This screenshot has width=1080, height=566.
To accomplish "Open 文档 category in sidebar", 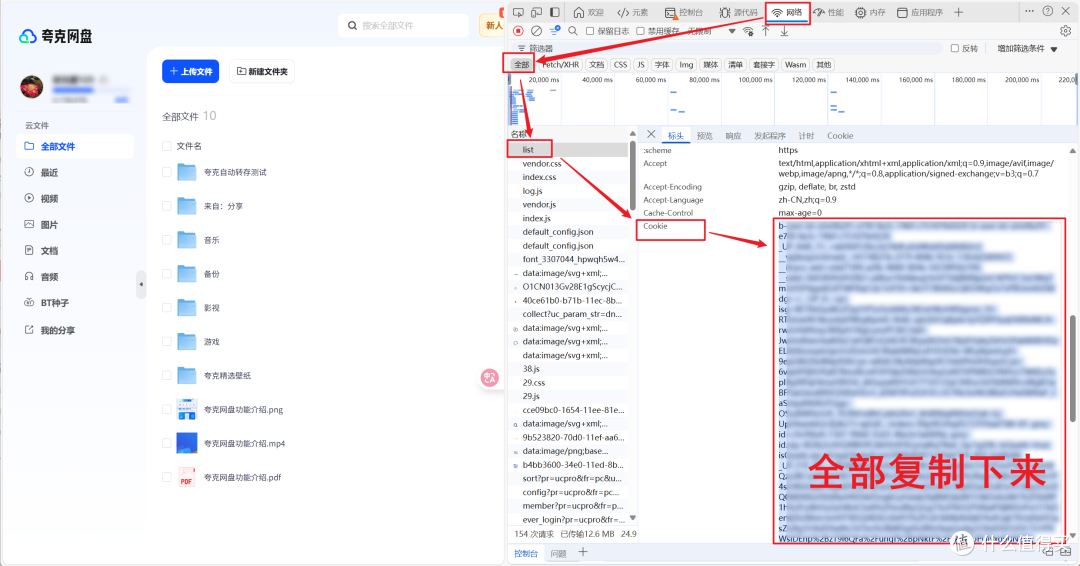I will [43, 251].
